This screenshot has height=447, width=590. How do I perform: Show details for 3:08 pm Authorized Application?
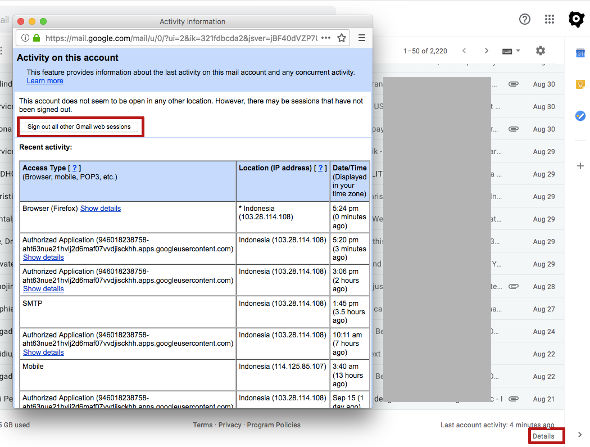click(43, 289)
